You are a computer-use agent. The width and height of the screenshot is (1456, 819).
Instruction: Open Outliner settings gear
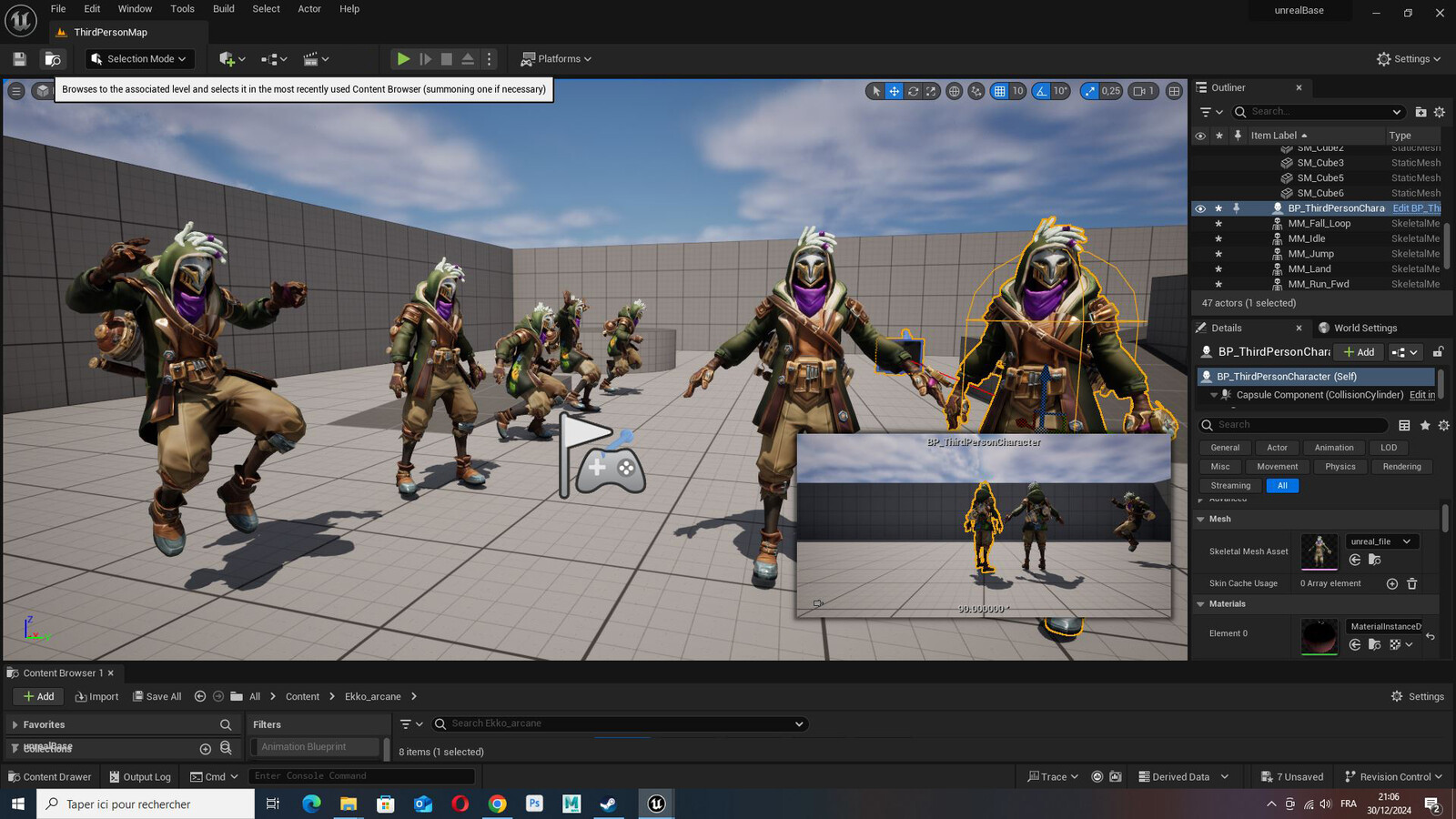(x=1440, y=112)
